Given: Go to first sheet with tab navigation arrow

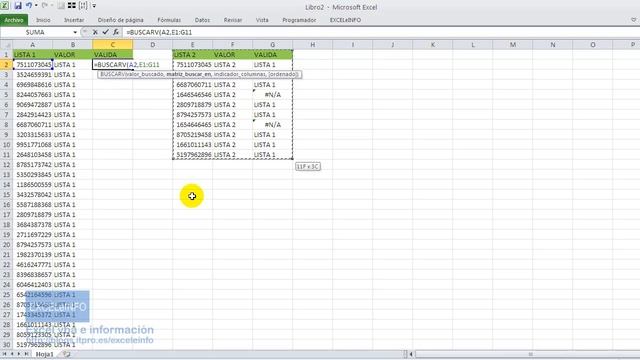Looking at the screenshot, I should [4, 354].
